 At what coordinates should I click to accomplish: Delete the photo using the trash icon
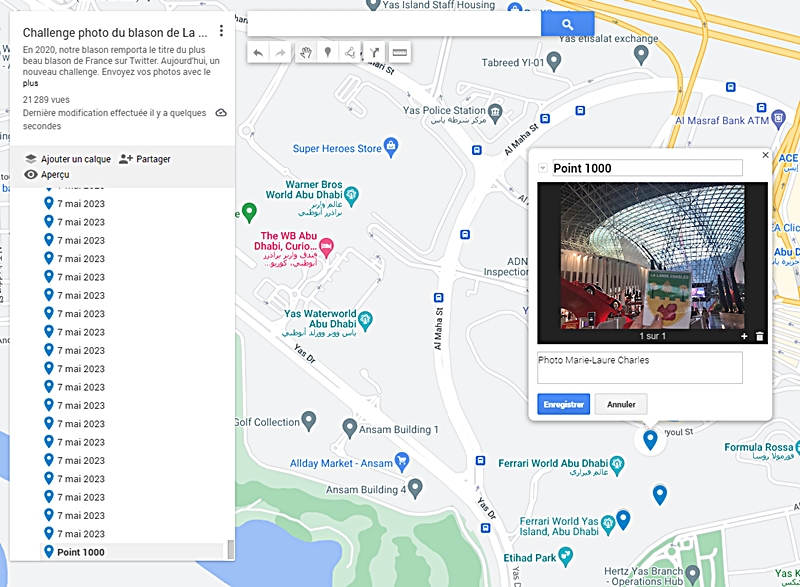click(x=759, y=336)
